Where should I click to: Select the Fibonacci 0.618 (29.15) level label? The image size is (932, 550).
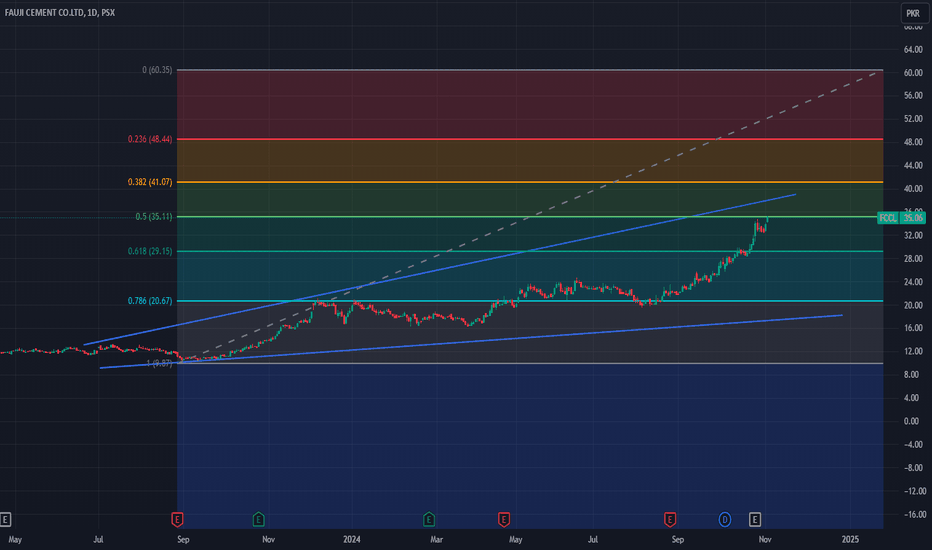click(150, 252)
